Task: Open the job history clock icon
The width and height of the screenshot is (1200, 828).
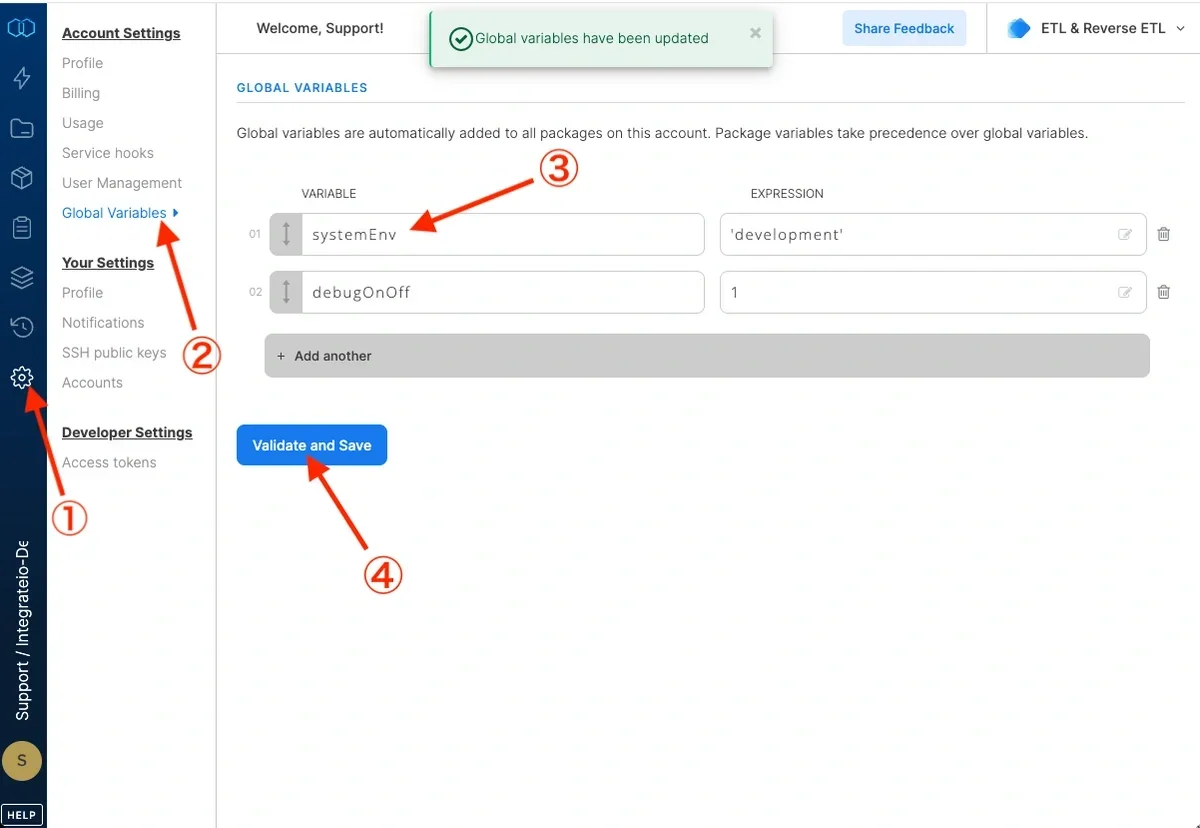Action: point(22,328)
